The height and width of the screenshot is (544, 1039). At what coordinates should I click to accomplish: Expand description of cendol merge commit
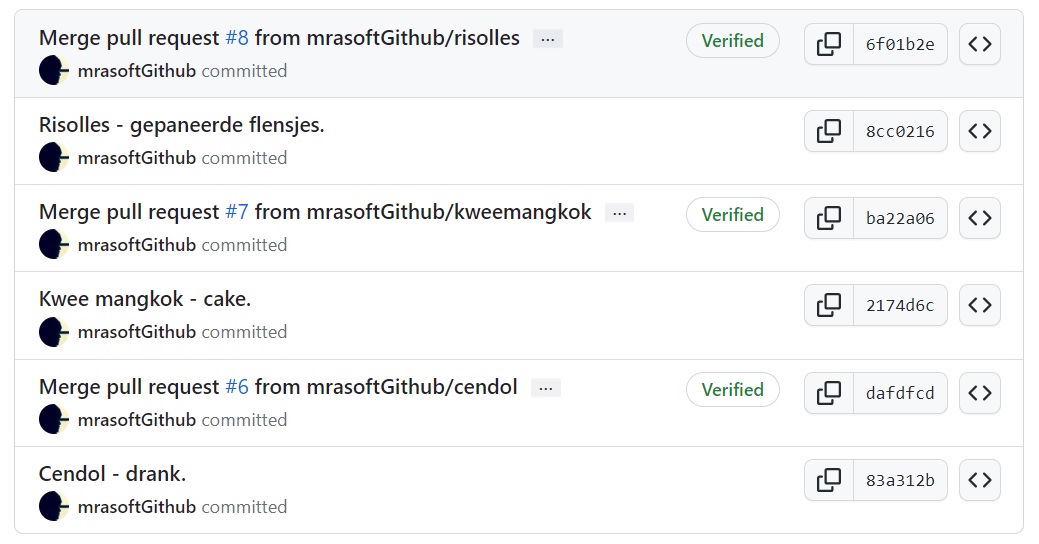coord(546,388)
